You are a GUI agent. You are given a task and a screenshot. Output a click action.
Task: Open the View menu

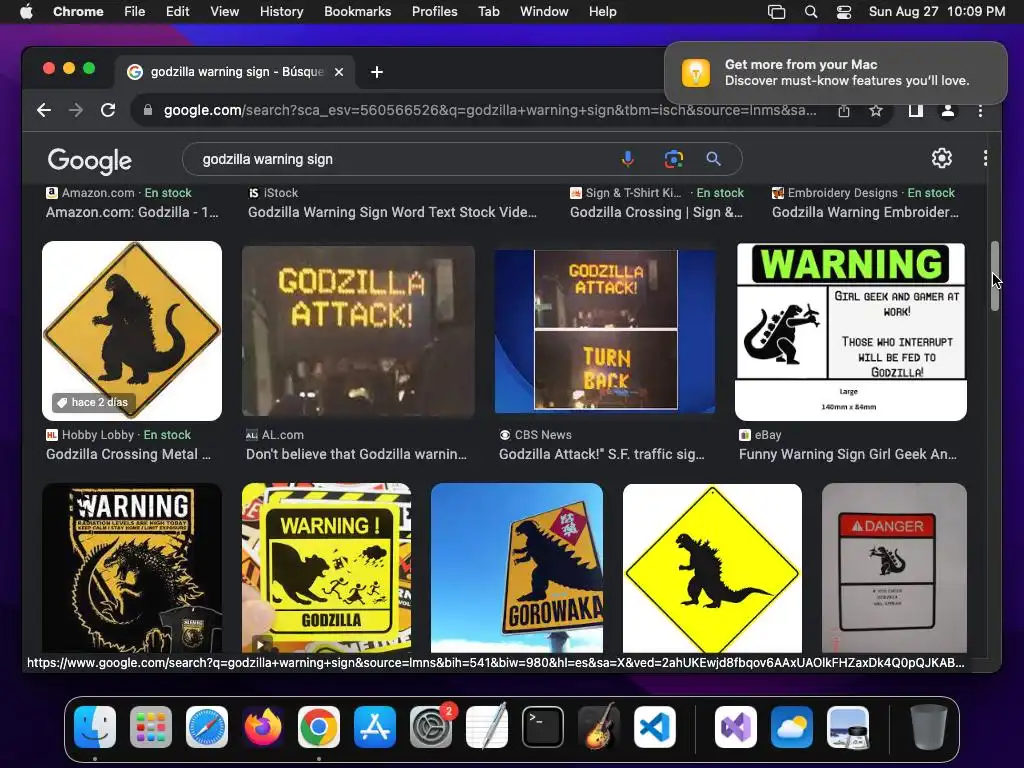tap(225, 12)
